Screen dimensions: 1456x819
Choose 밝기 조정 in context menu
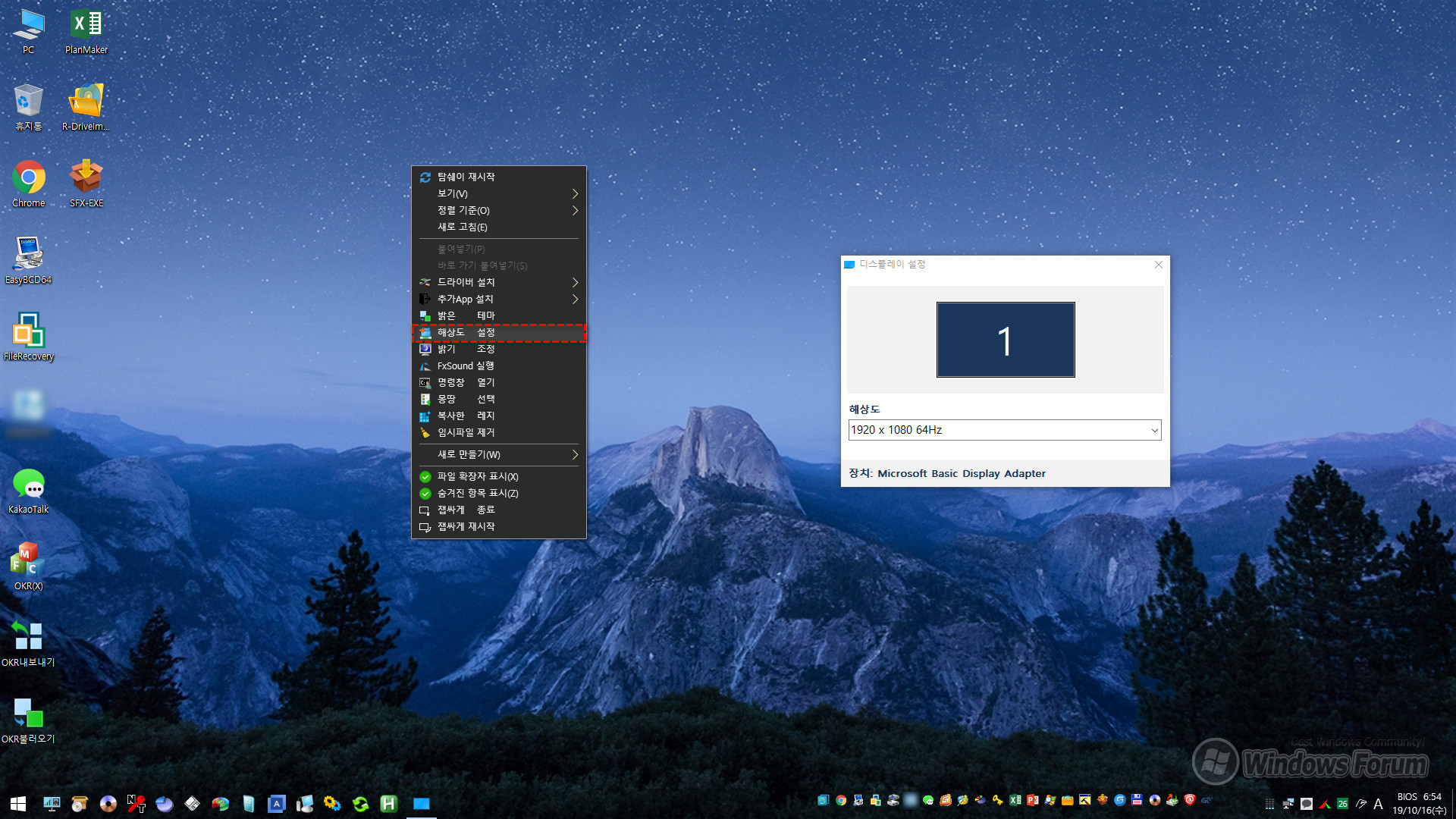499,349
